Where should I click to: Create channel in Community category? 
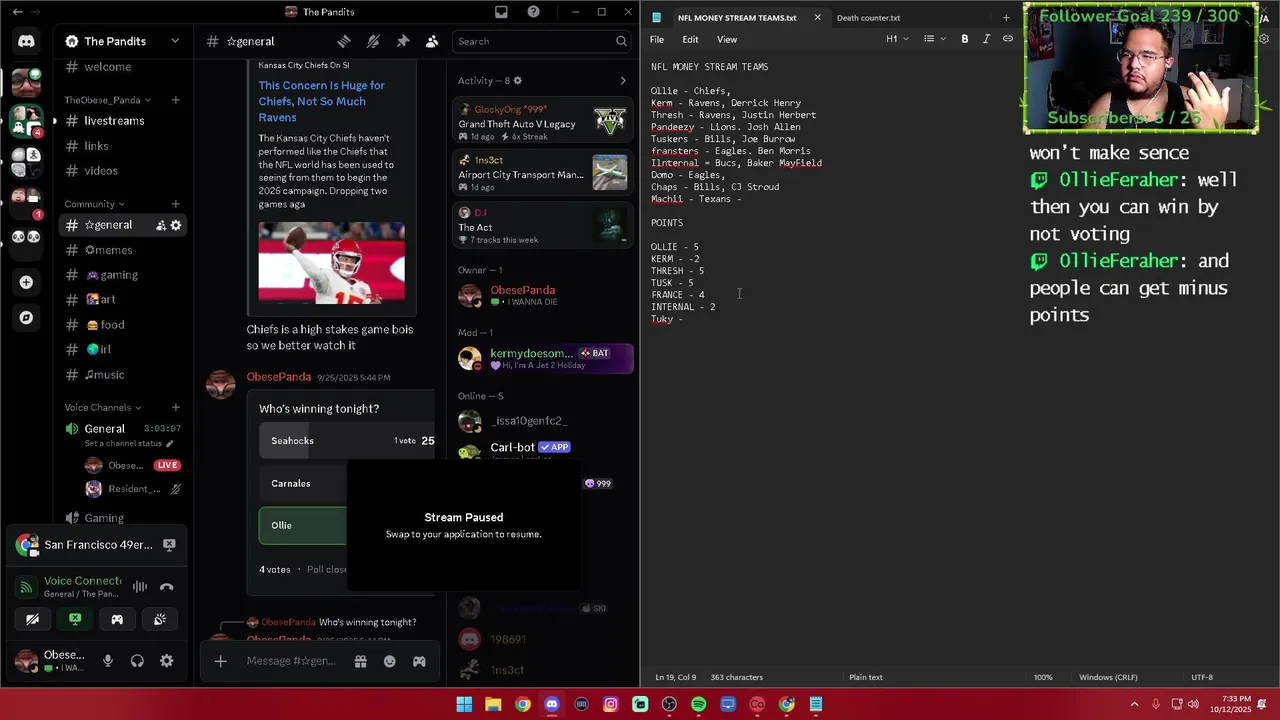coord(175,204)
